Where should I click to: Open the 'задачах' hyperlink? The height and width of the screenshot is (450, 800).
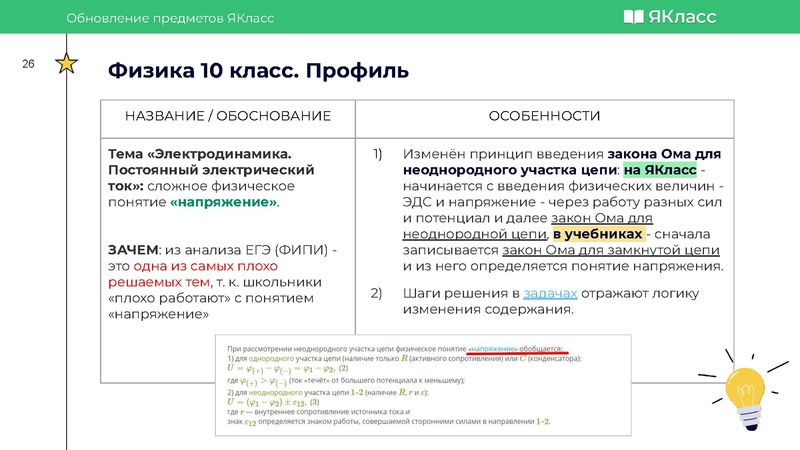pos(550,293)
